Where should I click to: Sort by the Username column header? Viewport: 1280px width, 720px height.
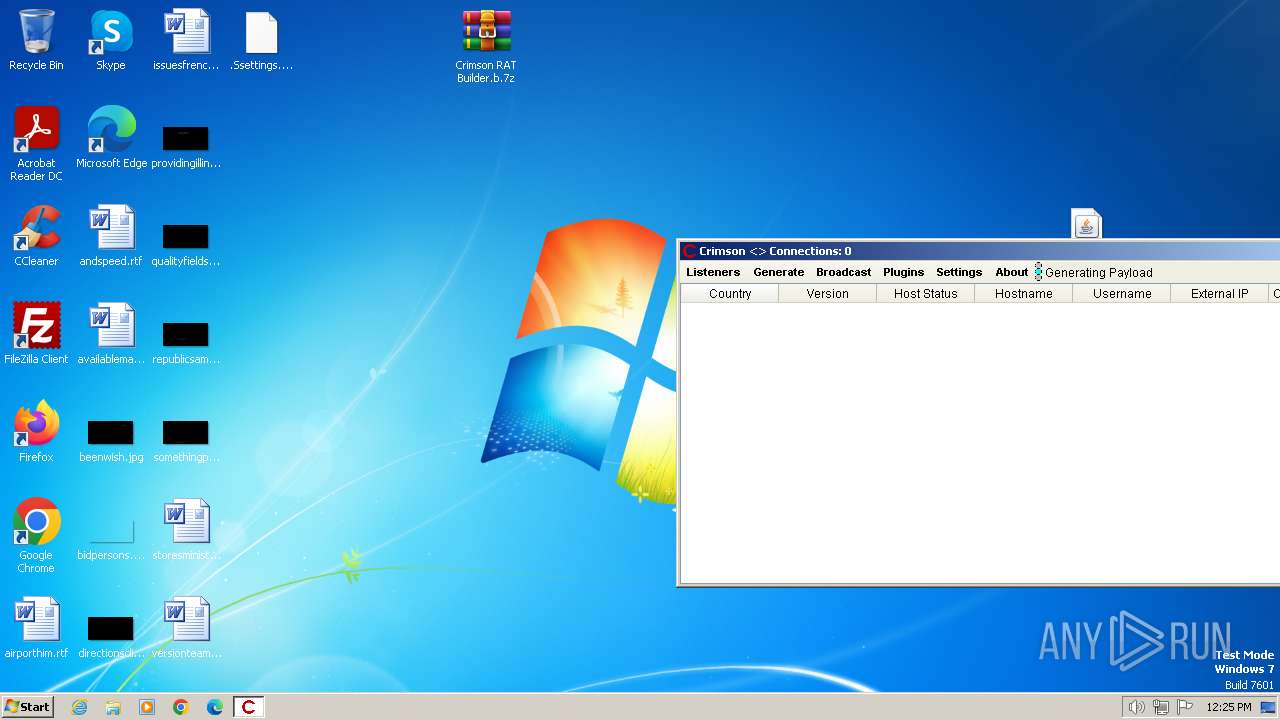coord(1122,294)
